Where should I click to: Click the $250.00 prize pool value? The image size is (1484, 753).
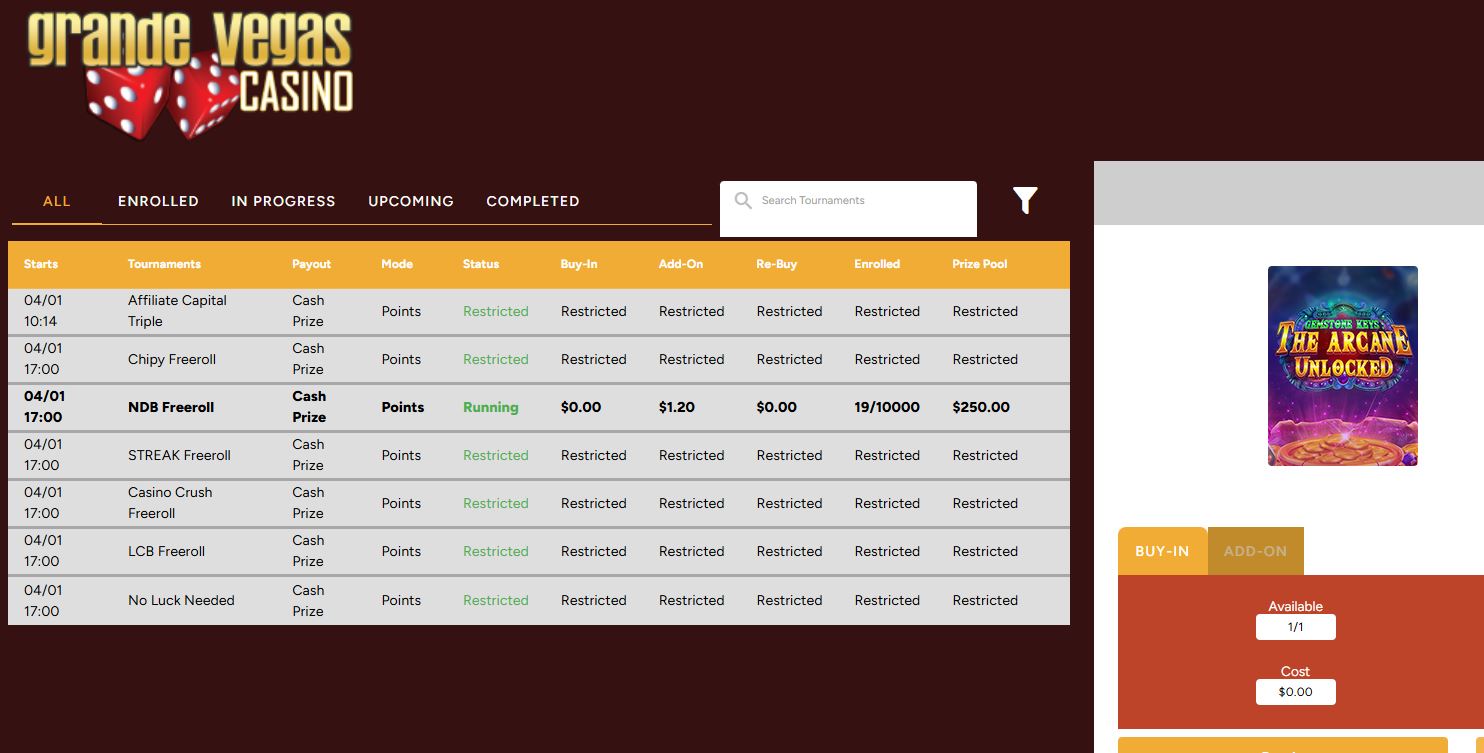981,407
